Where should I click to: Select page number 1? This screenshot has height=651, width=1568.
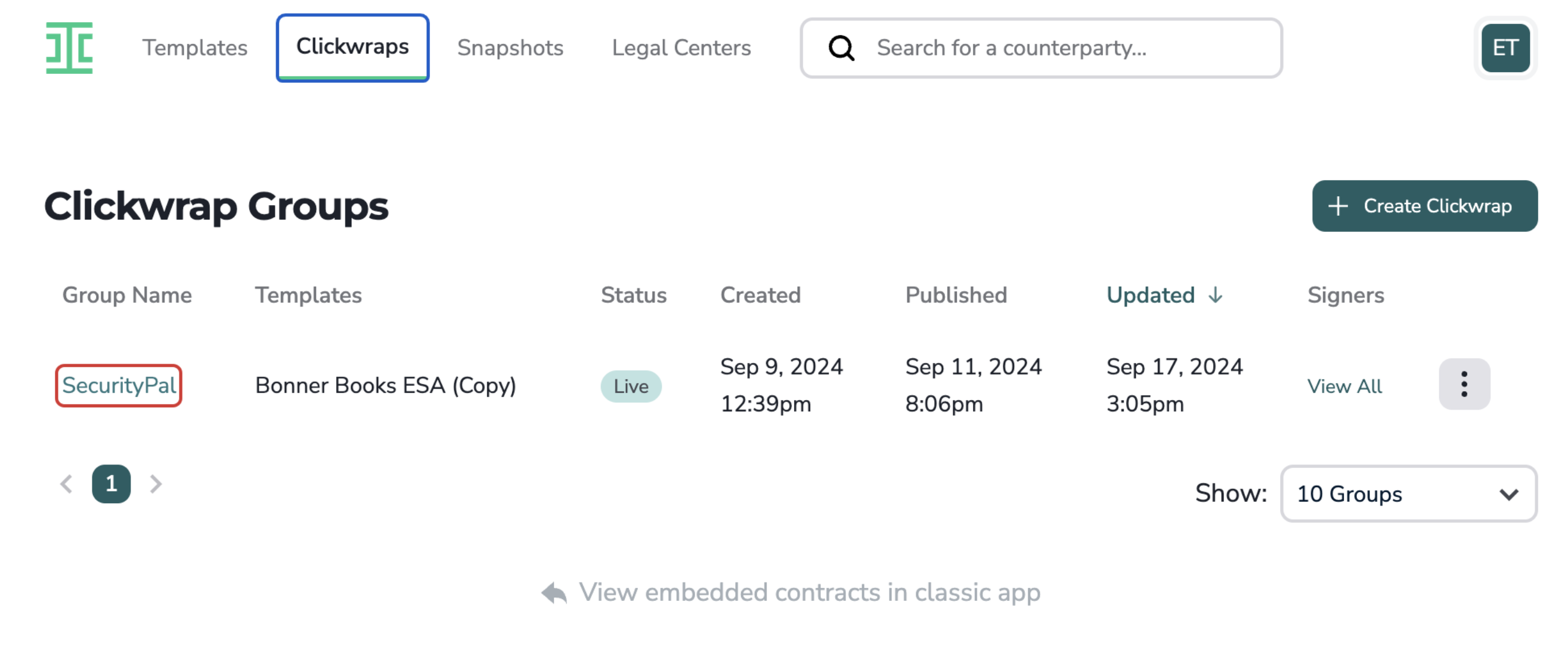111,484
